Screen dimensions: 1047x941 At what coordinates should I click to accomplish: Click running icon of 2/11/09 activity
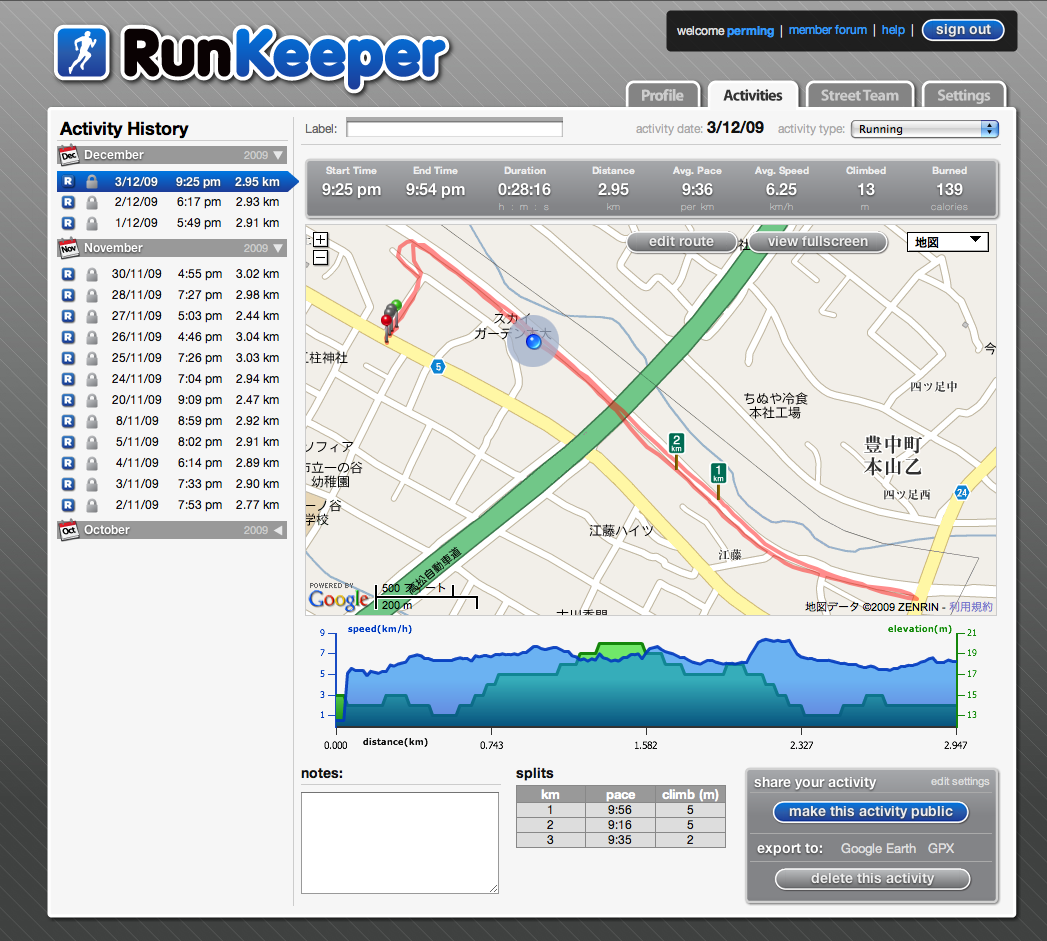click(68, 505)
